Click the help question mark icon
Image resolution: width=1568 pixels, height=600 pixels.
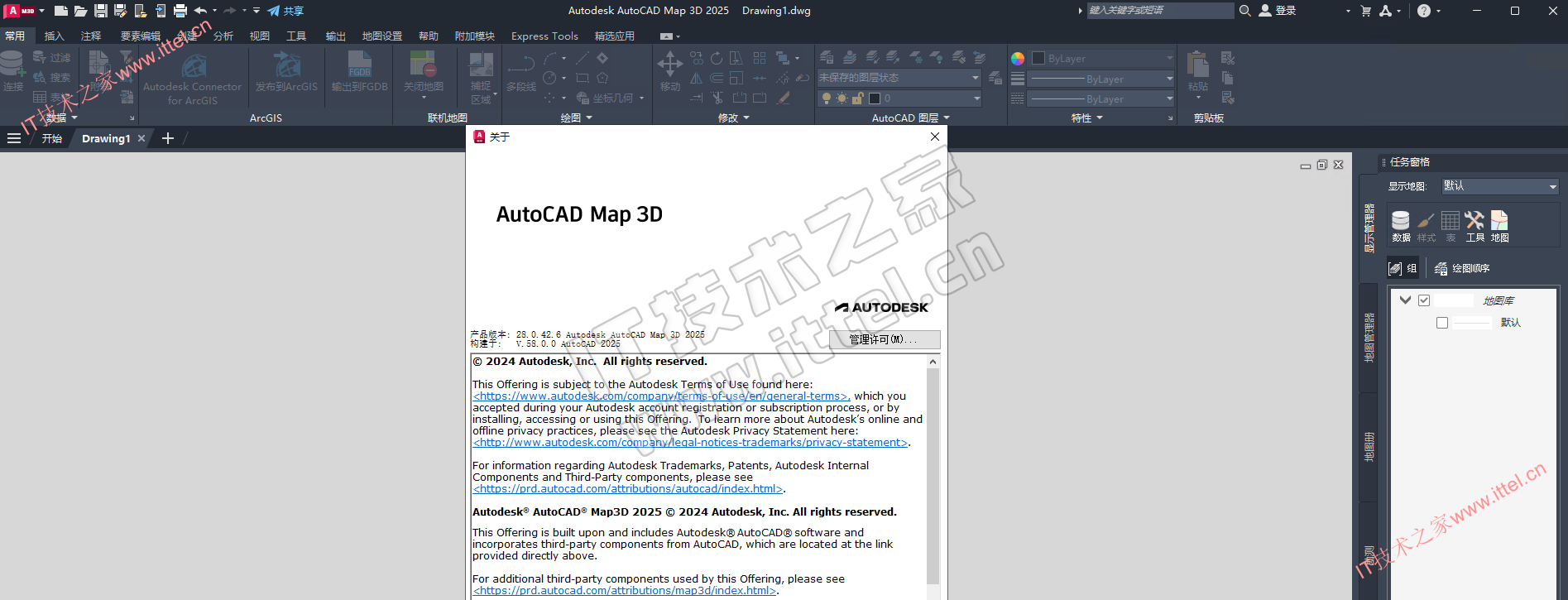click(x=1423, y=11)
